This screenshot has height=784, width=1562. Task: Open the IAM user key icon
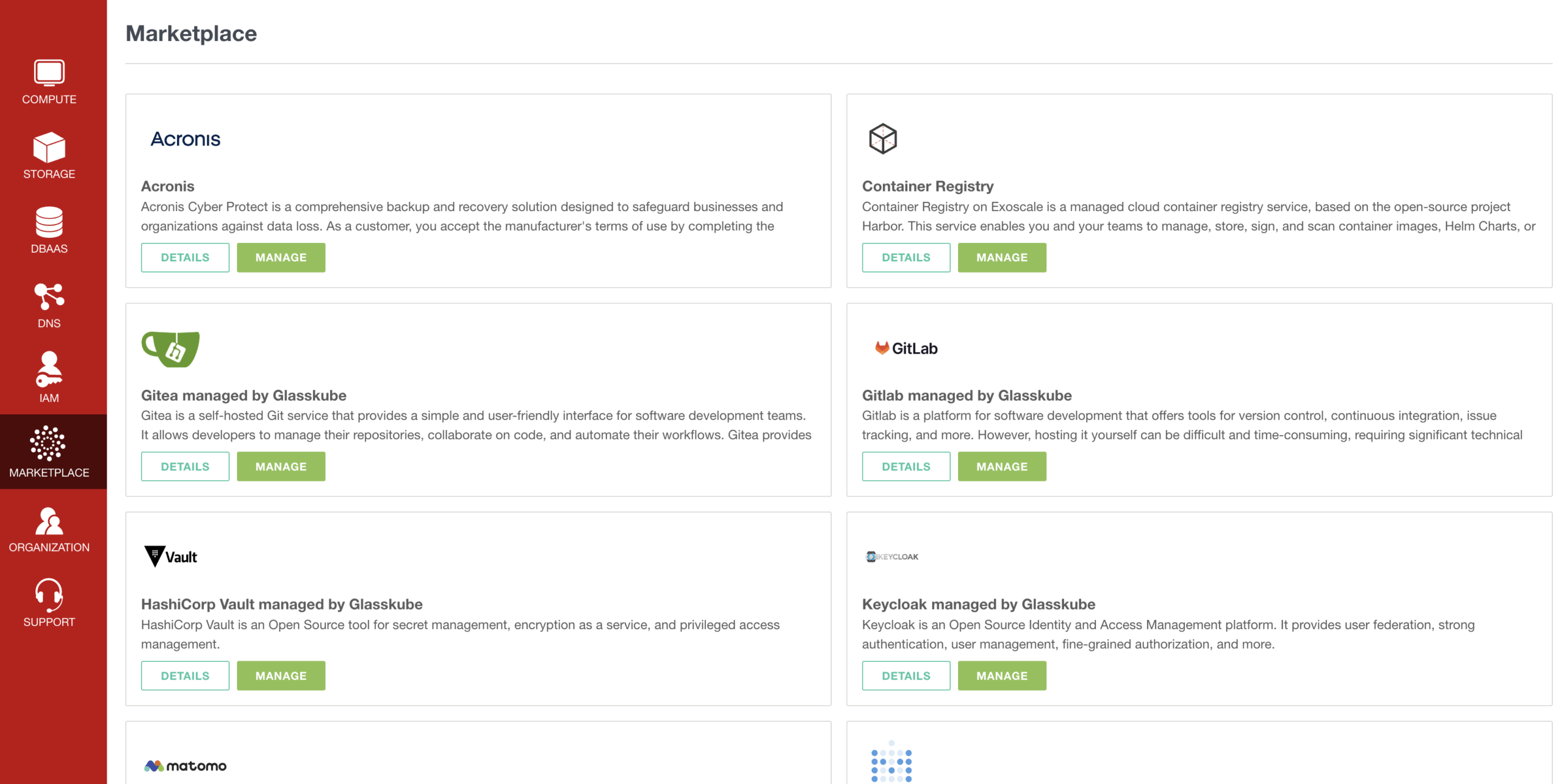(49, 370)
